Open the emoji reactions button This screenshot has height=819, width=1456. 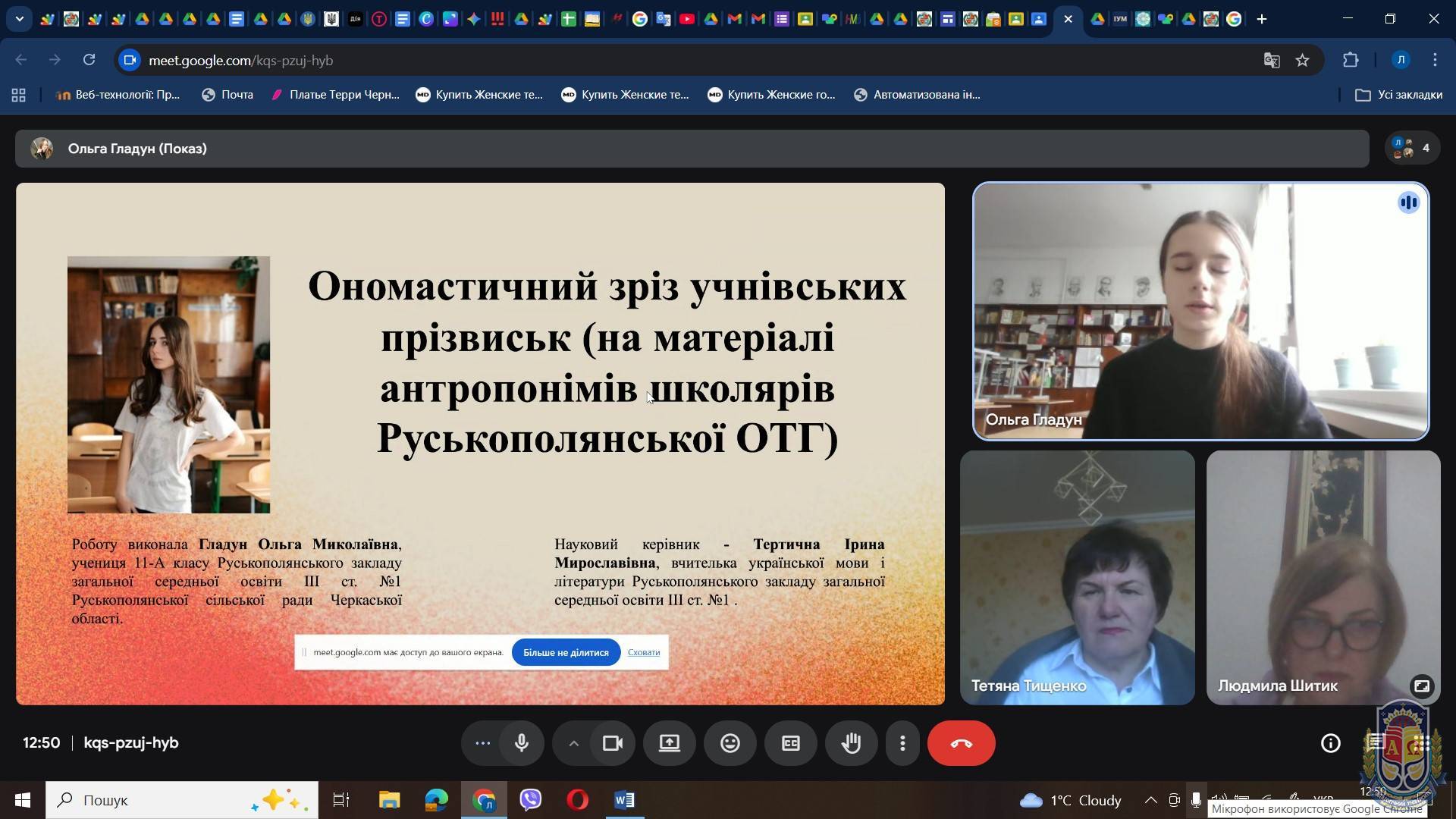[730, 743]
